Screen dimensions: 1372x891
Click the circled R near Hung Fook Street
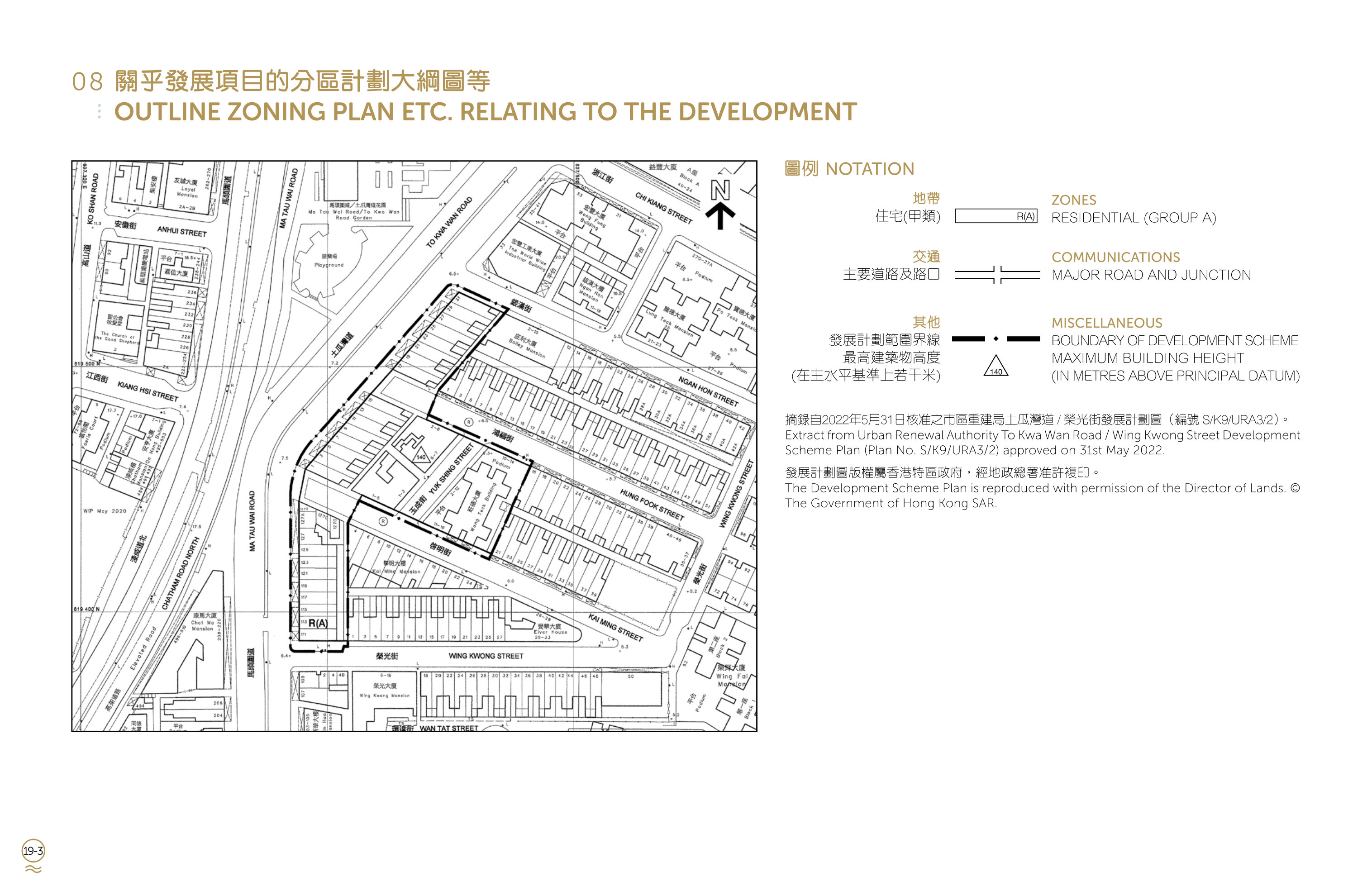(x=469, y=423)
